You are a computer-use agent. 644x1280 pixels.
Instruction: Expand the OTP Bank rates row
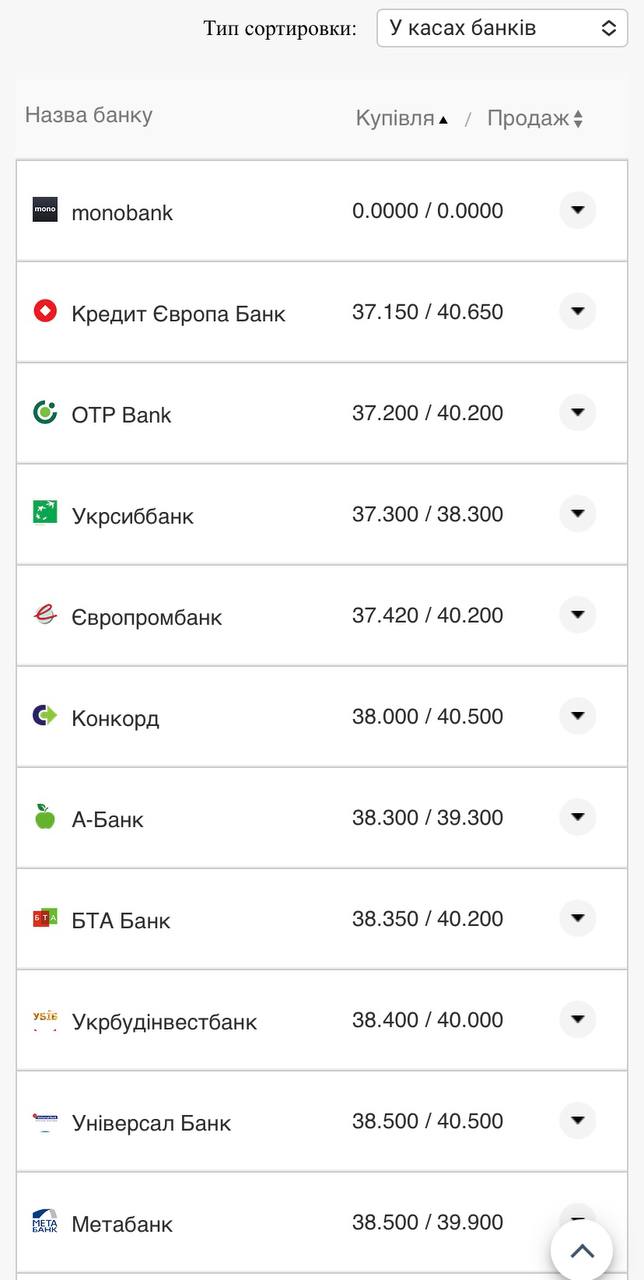[577, 412]
